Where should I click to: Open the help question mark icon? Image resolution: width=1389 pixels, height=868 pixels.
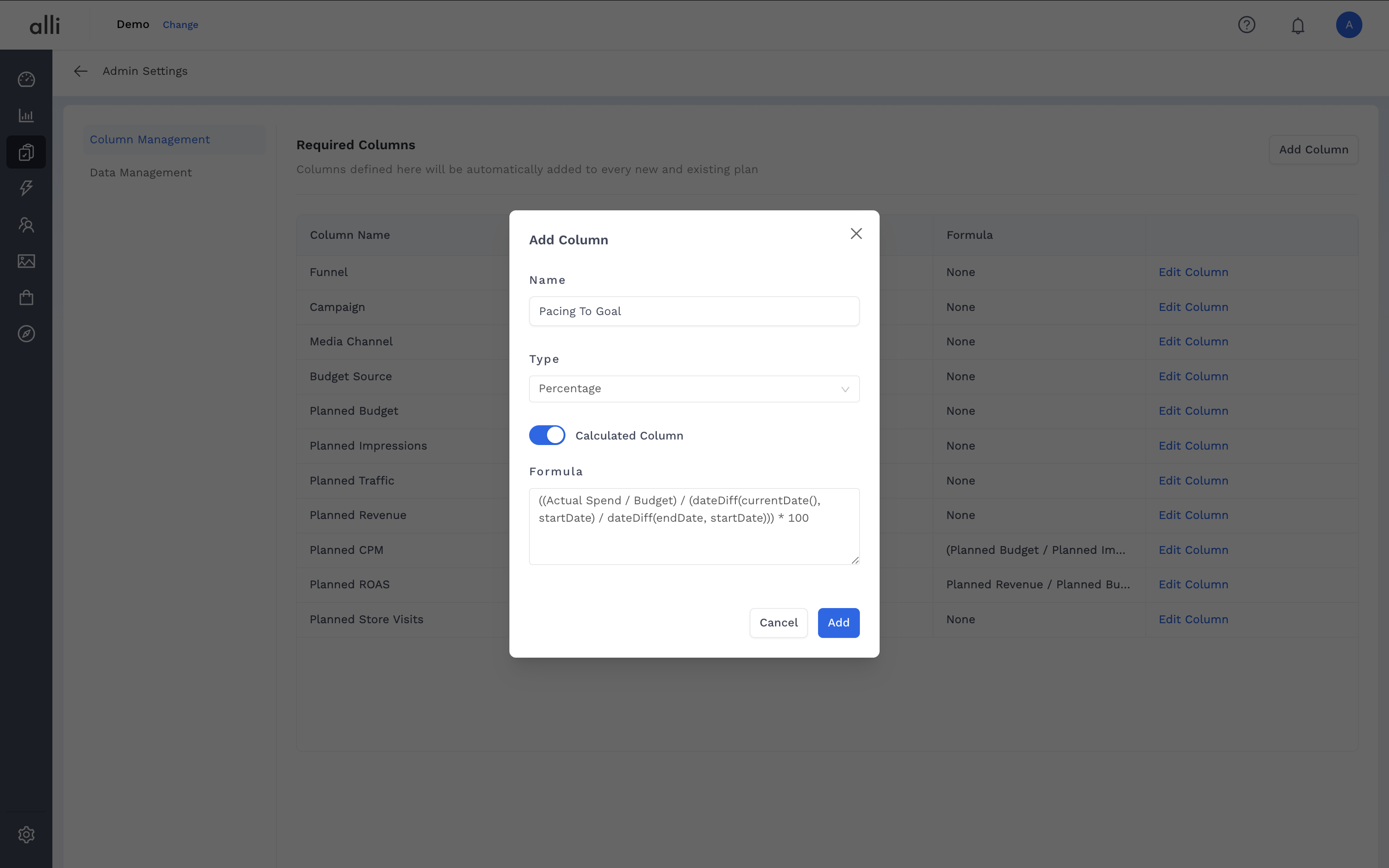[1247, 25]
